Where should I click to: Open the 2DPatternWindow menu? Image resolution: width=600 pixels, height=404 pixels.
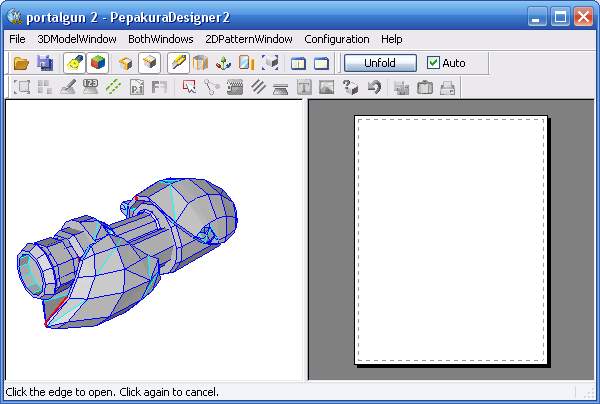click(x=249, y=39)
